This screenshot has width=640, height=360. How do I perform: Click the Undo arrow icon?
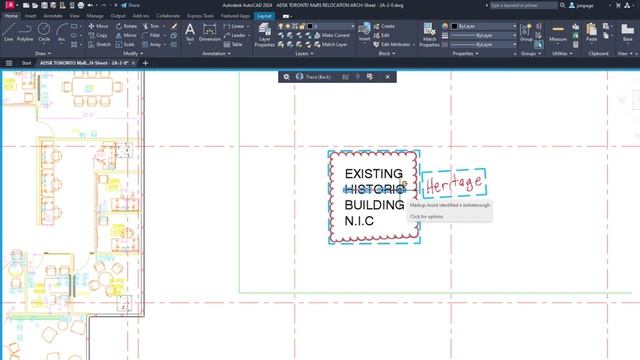pyautogui.click(x=90, y=5)
